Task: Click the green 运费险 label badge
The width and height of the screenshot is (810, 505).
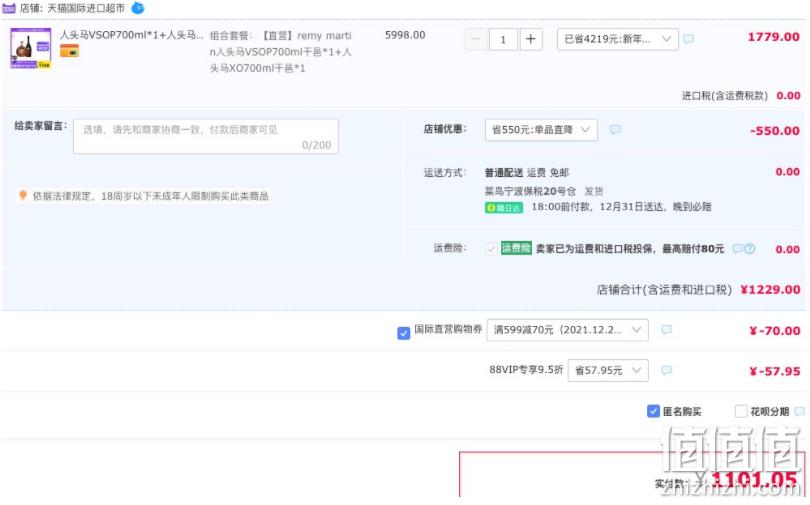Action: point(516,248)
